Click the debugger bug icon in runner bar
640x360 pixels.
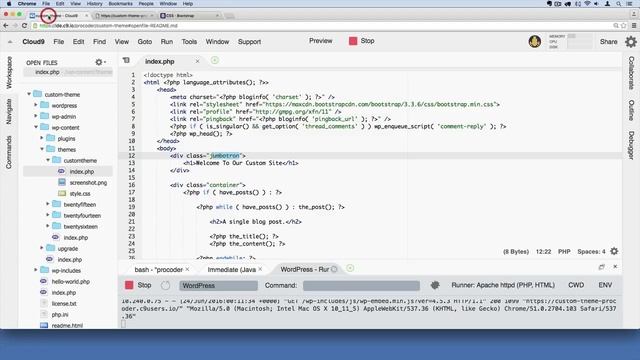point(435,285)
